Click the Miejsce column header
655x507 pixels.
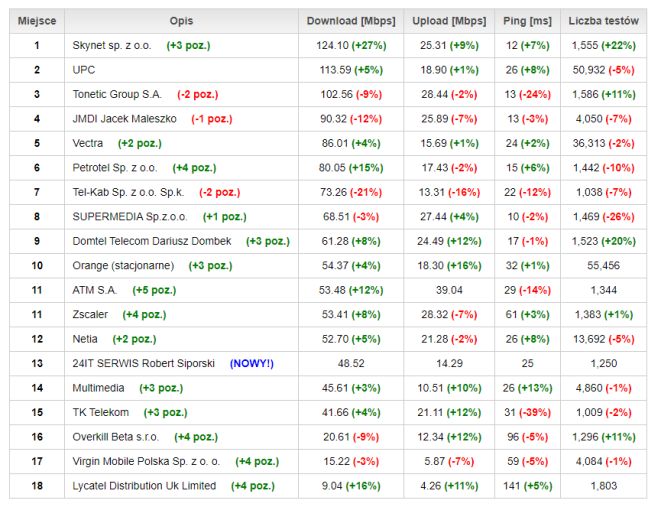[37, 20]
